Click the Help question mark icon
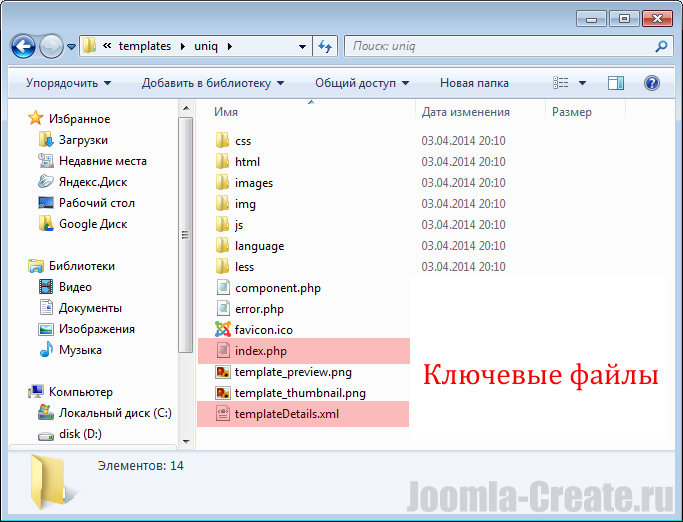Screen dimensions: 683x522 click(x=651, y=83)
